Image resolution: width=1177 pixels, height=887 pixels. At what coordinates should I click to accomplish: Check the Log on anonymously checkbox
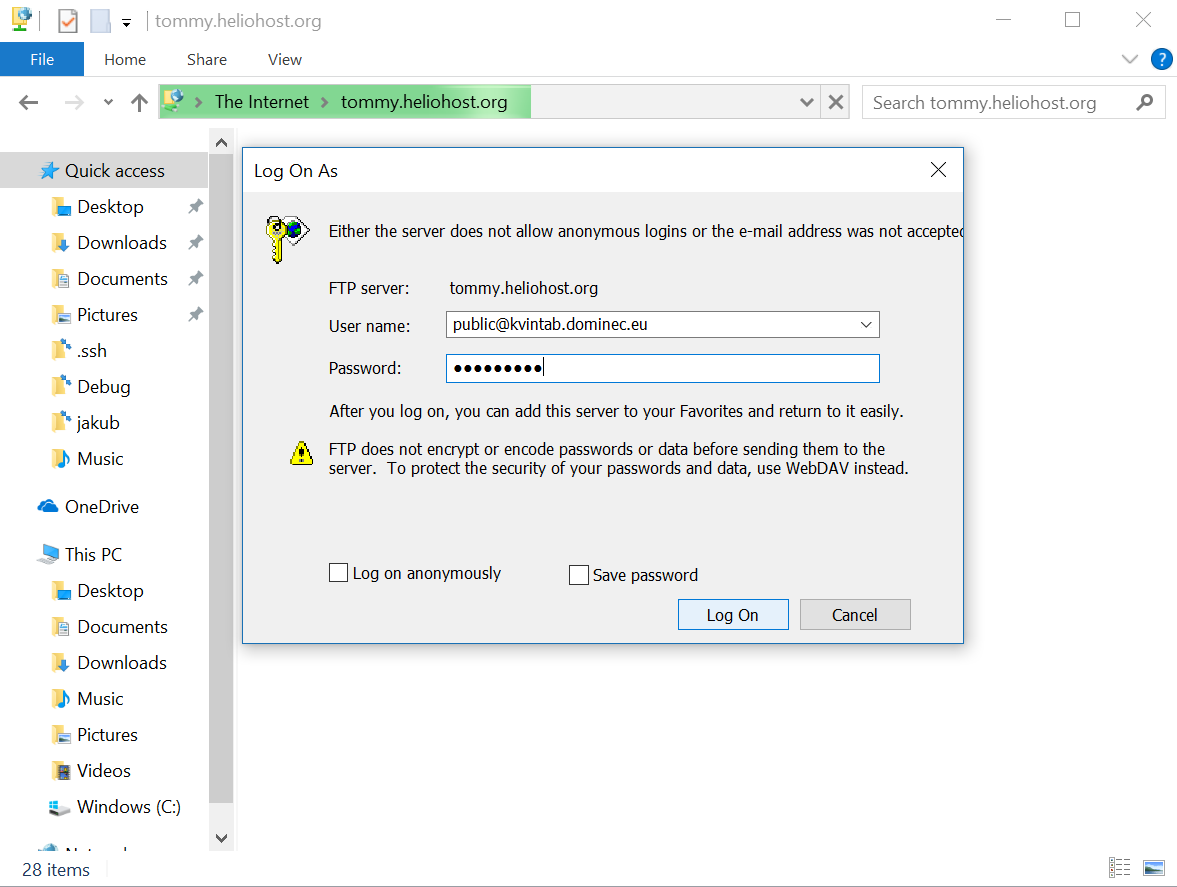pyautogui.click(x=339, y=573)
